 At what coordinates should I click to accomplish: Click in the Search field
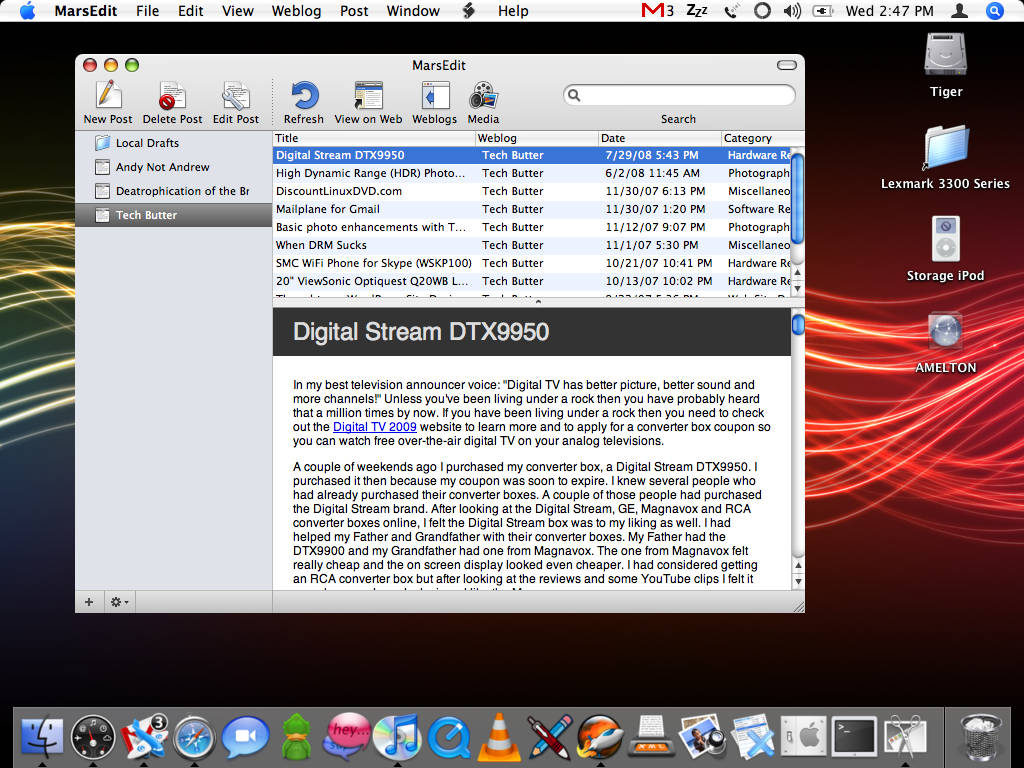click(x=679, y=95)
